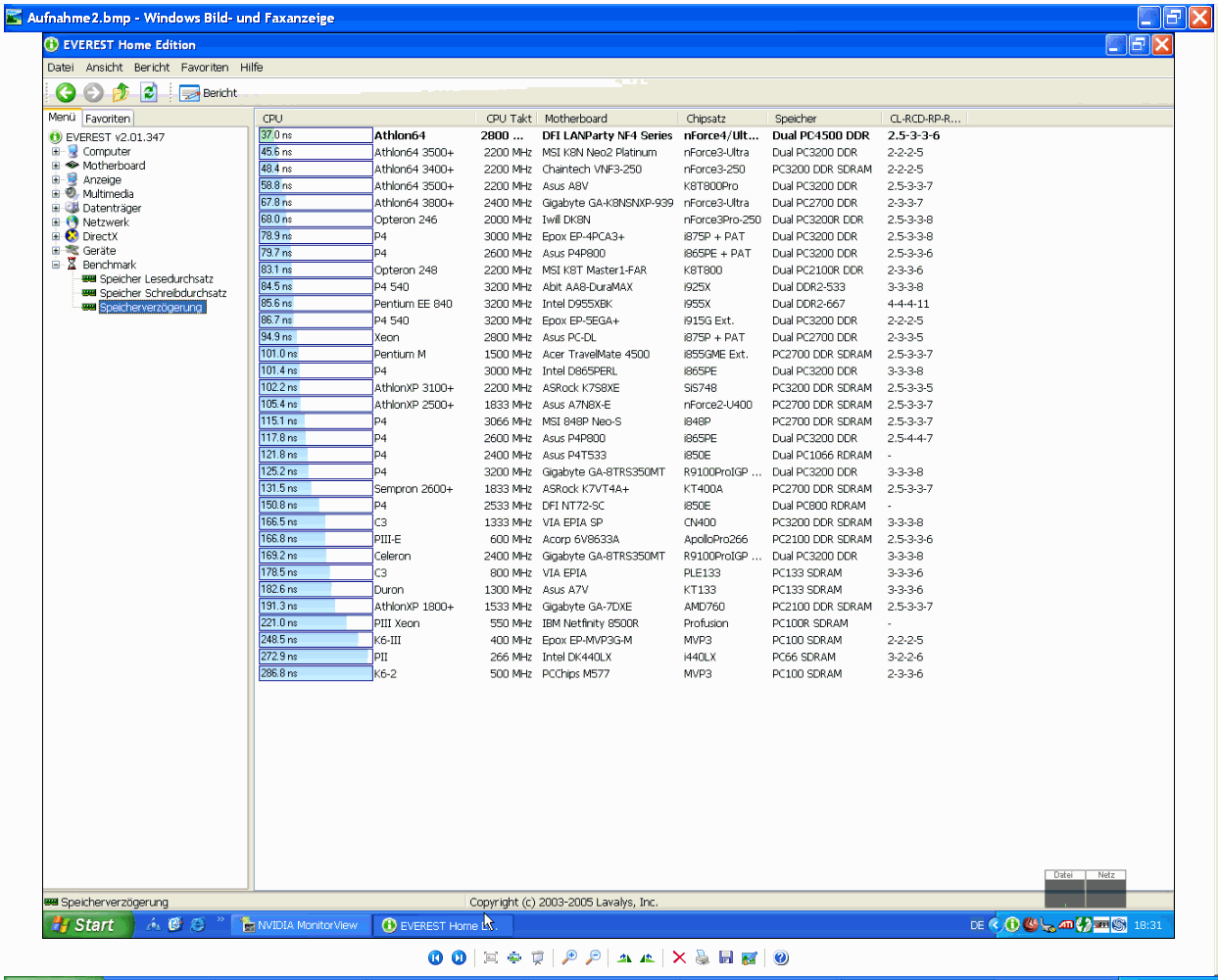
Task: Select Speicher Lesedurchsatz benchmark
Action: point(156,279)
